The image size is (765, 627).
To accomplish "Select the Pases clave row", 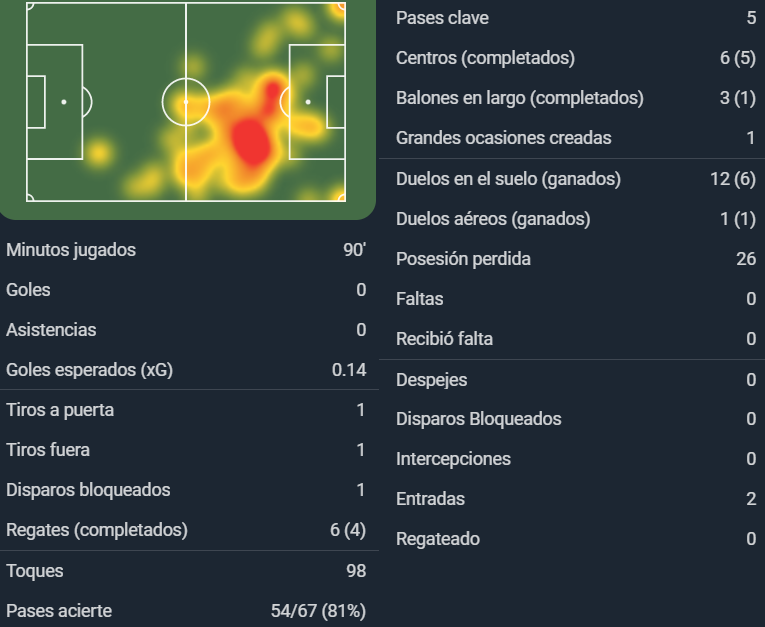I will [x=576, y=18].
